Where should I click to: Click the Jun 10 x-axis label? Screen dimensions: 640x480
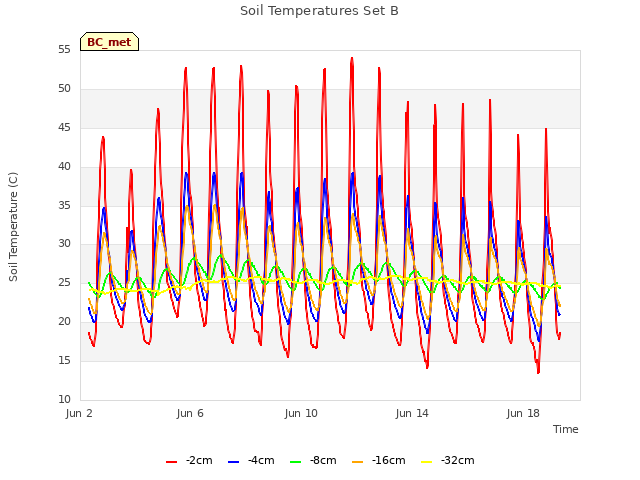pyautogui.click(x=301, y=413)
